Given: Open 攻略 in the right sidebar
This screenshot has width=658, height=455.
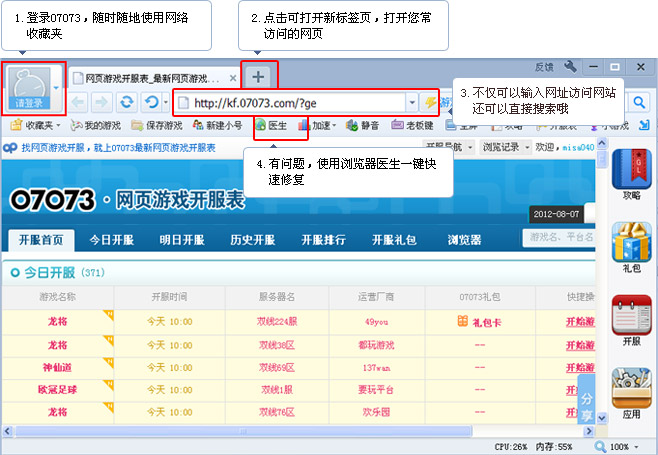Looking at the screenshot, I should tap(631, 173).
